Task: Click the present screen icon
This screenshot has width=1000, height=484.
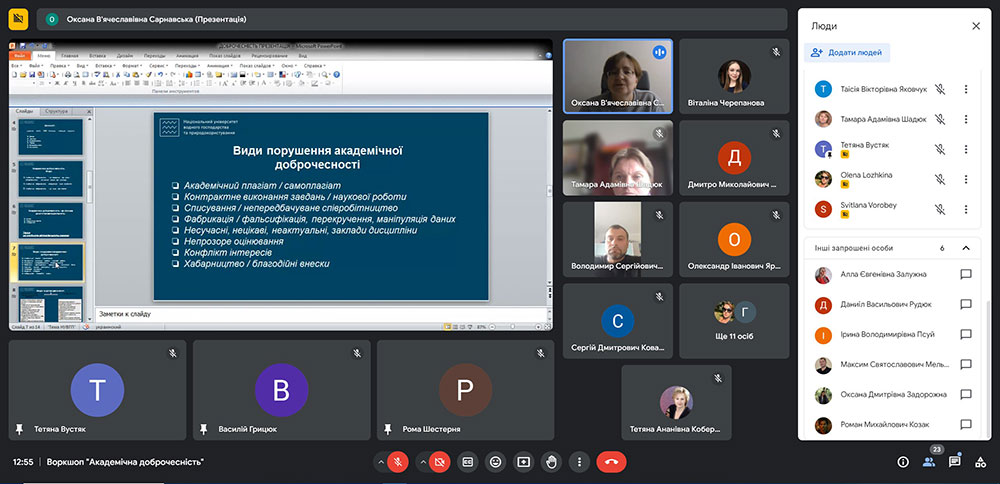Action: [523, 462]
